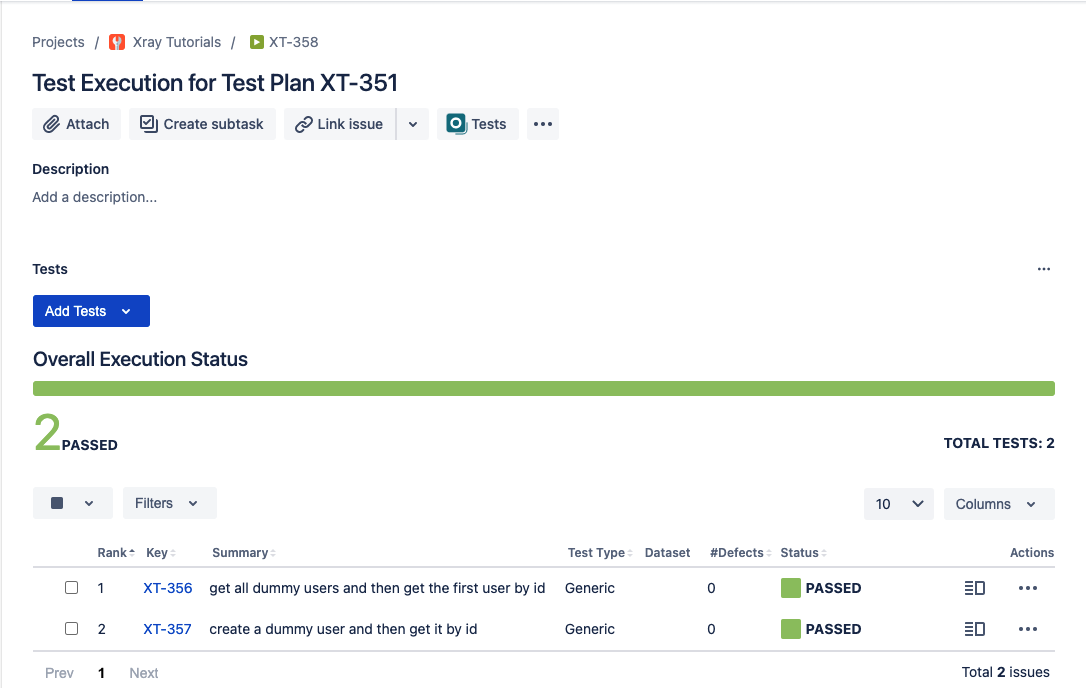Open XT-358 breadcrumb link
1086x688 pixels.
[x=294, y=42]
